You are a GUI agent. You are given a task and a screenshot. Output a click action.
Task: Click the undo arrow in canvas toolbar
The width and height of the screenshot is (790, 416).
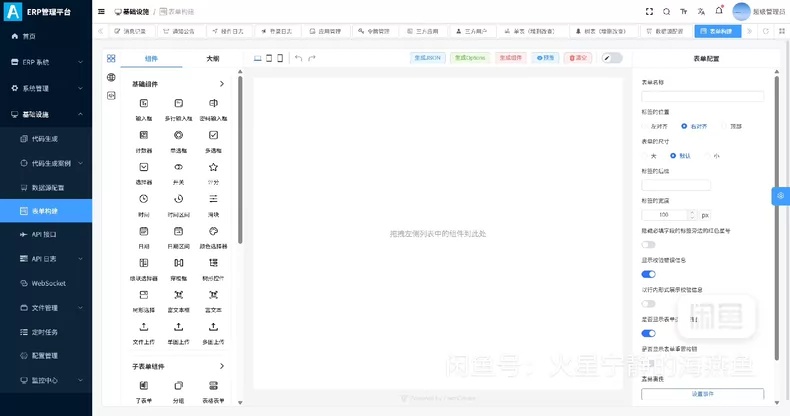click(x=298, y=58)
